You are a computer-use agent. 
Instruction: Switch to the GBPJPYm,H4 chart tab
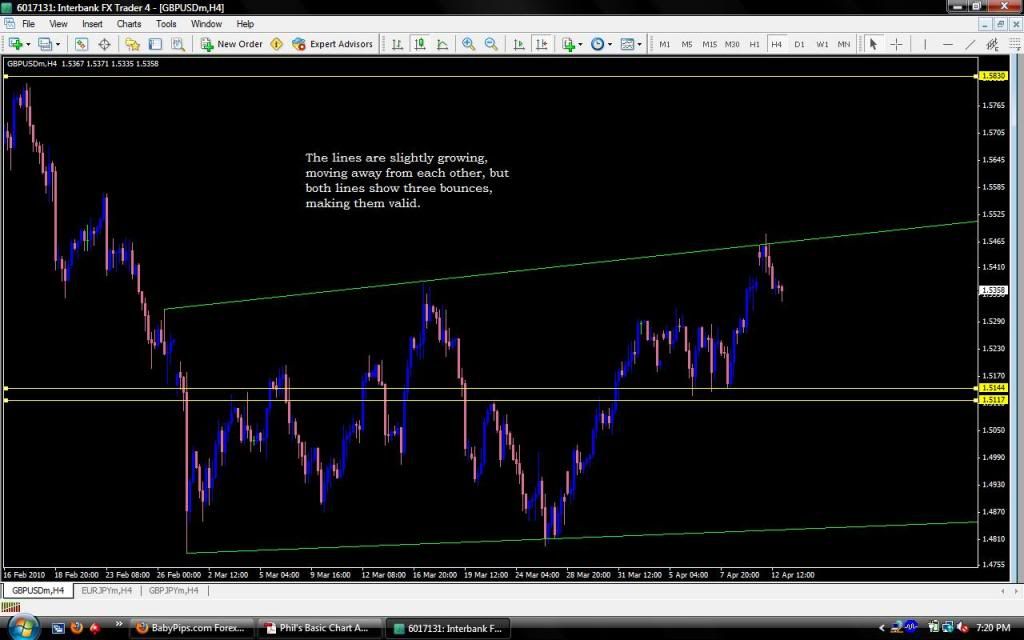pos(174,590)
